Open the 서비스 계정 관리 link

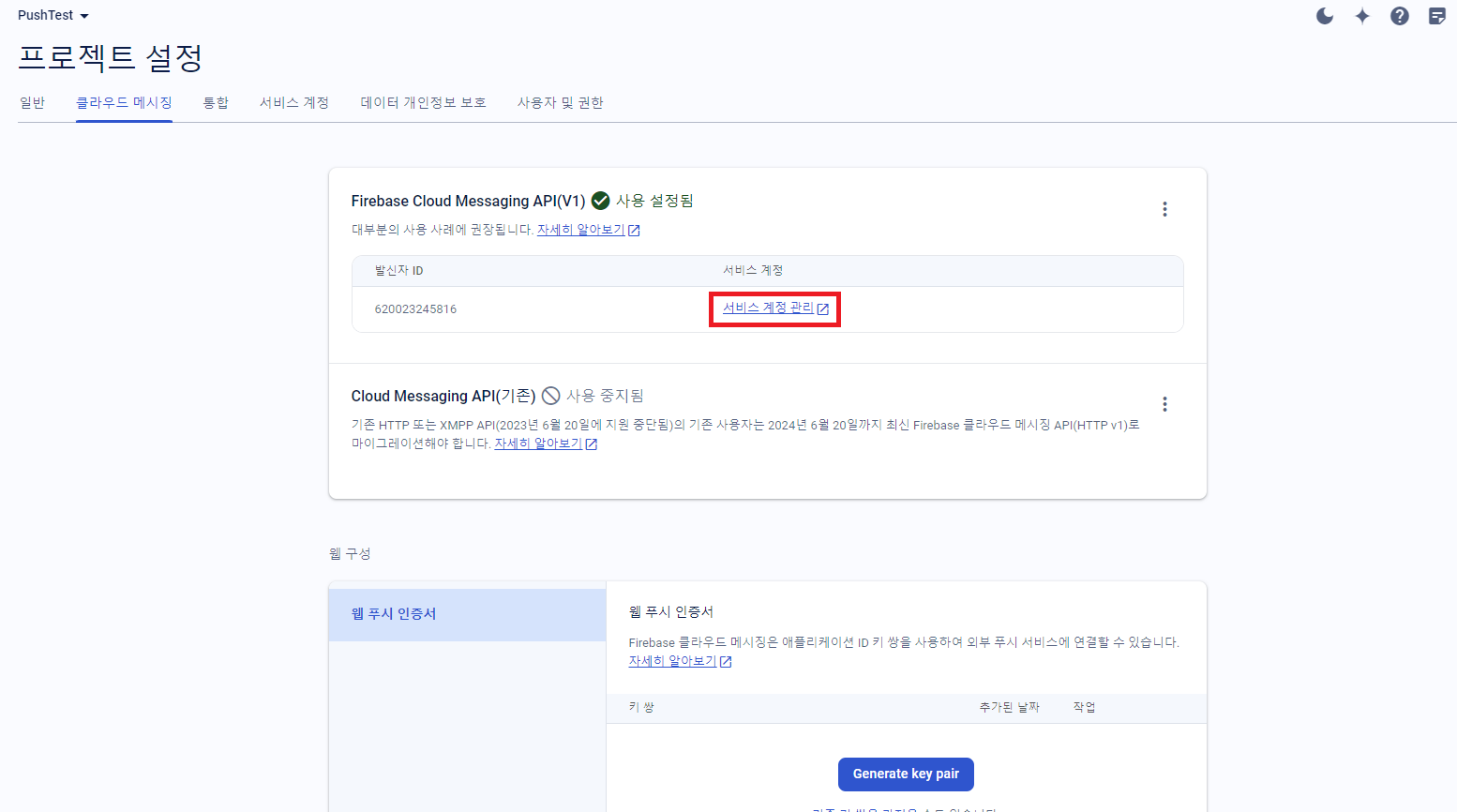(768, 308)
